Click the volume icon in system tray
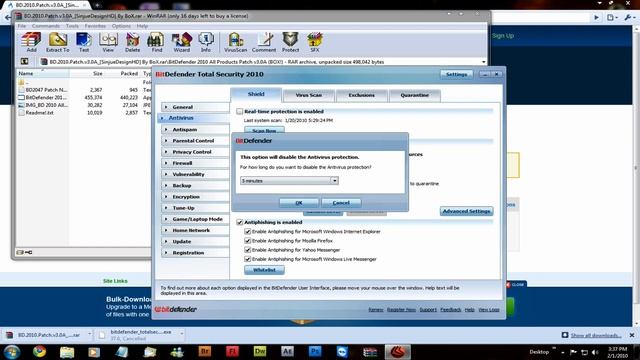 tap(595, 352)
